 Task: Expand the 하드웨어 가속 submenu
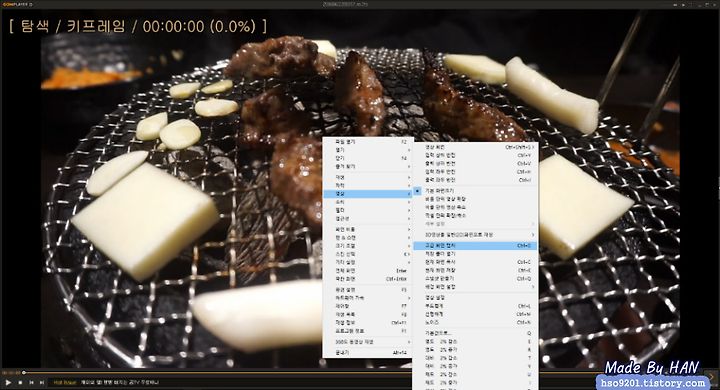(x=368, y=298)
